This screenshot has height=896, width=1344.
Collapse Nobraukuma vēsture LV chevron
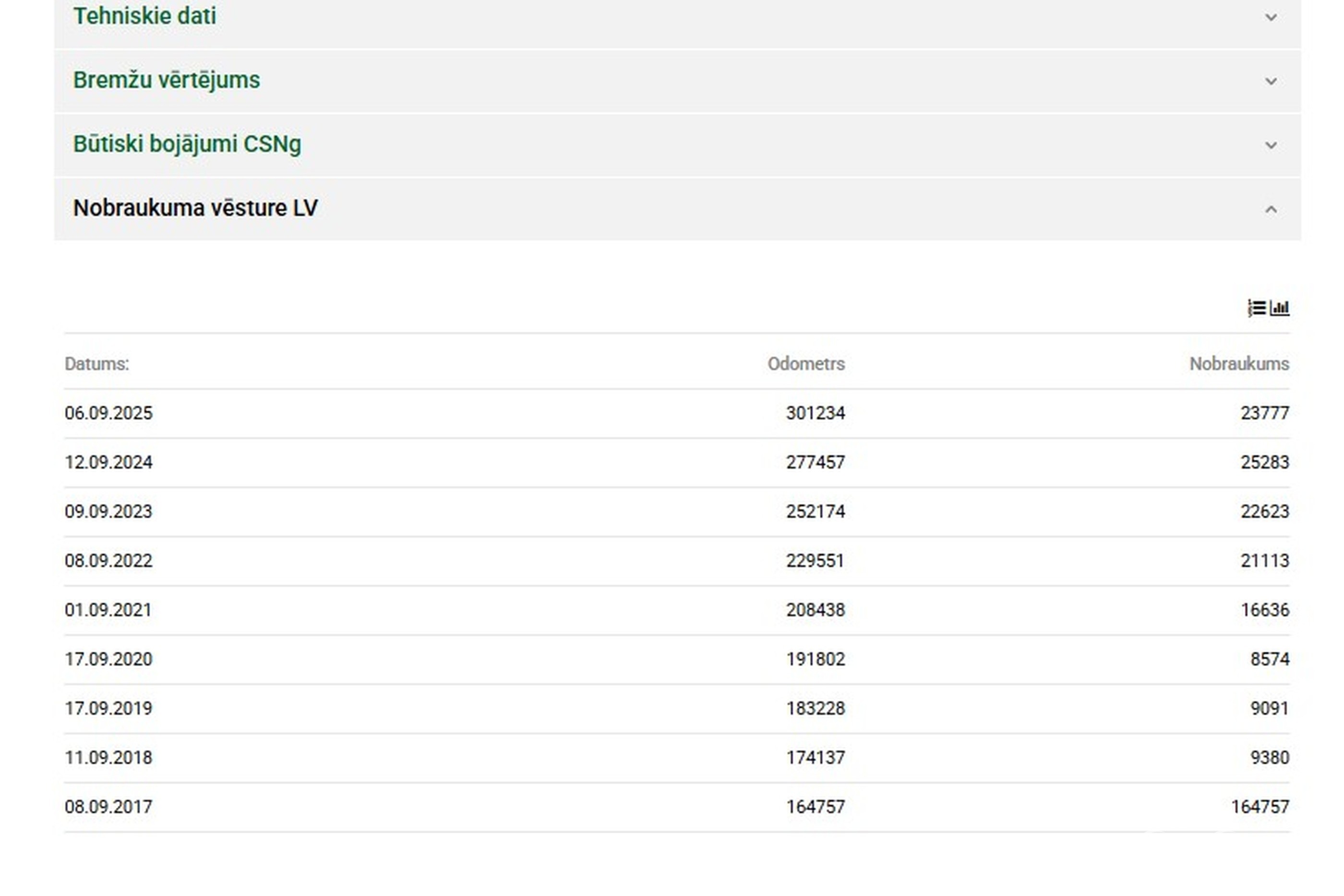[1271, 210]
